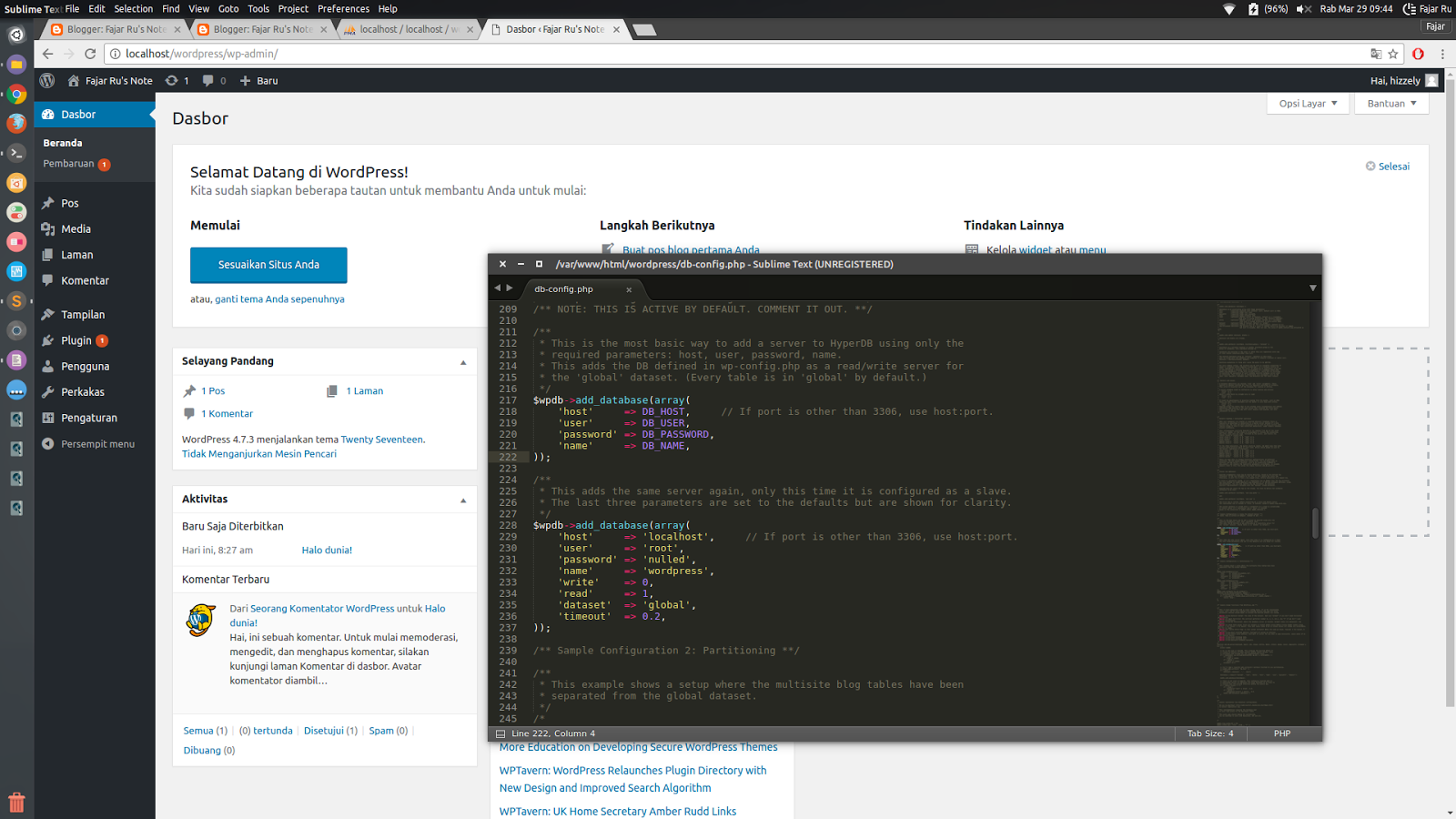Toggle the translate icon in the address bar
Screen dimensions: 1456x819
point(1375,54)
